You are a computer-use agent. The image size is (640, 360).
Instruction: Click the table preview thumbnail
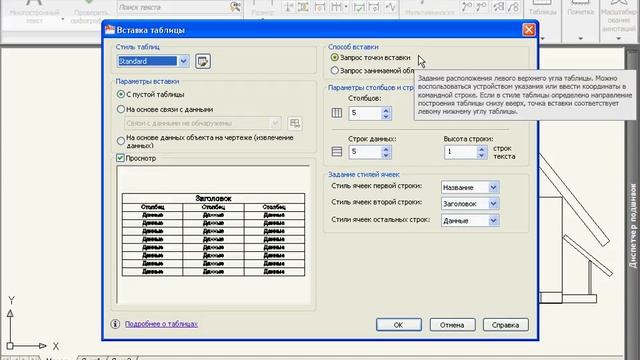[213, 235]
